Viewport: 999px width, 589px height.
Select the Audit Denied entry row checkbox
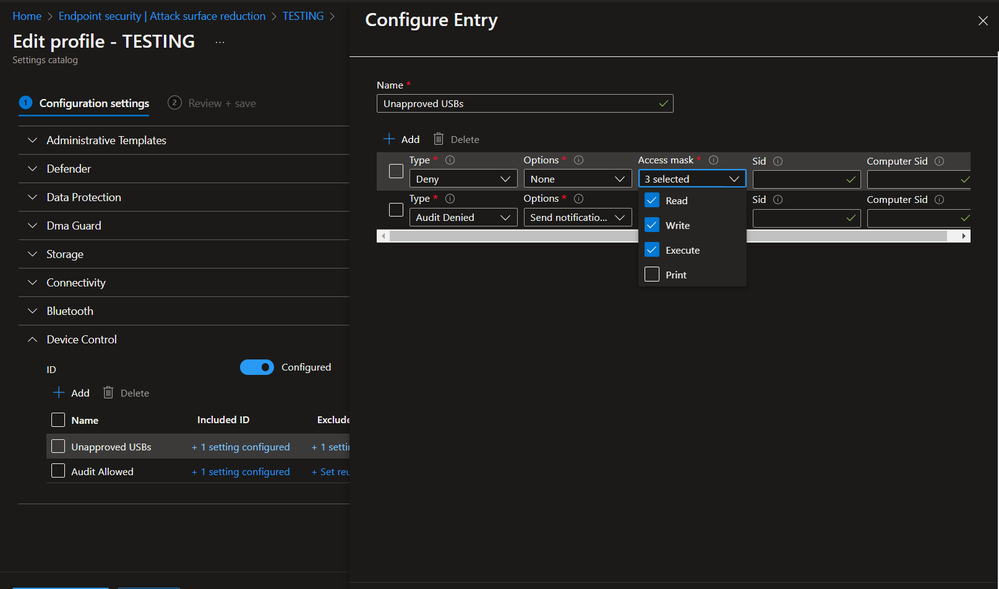pyautogui.click(x=396, y=210)
